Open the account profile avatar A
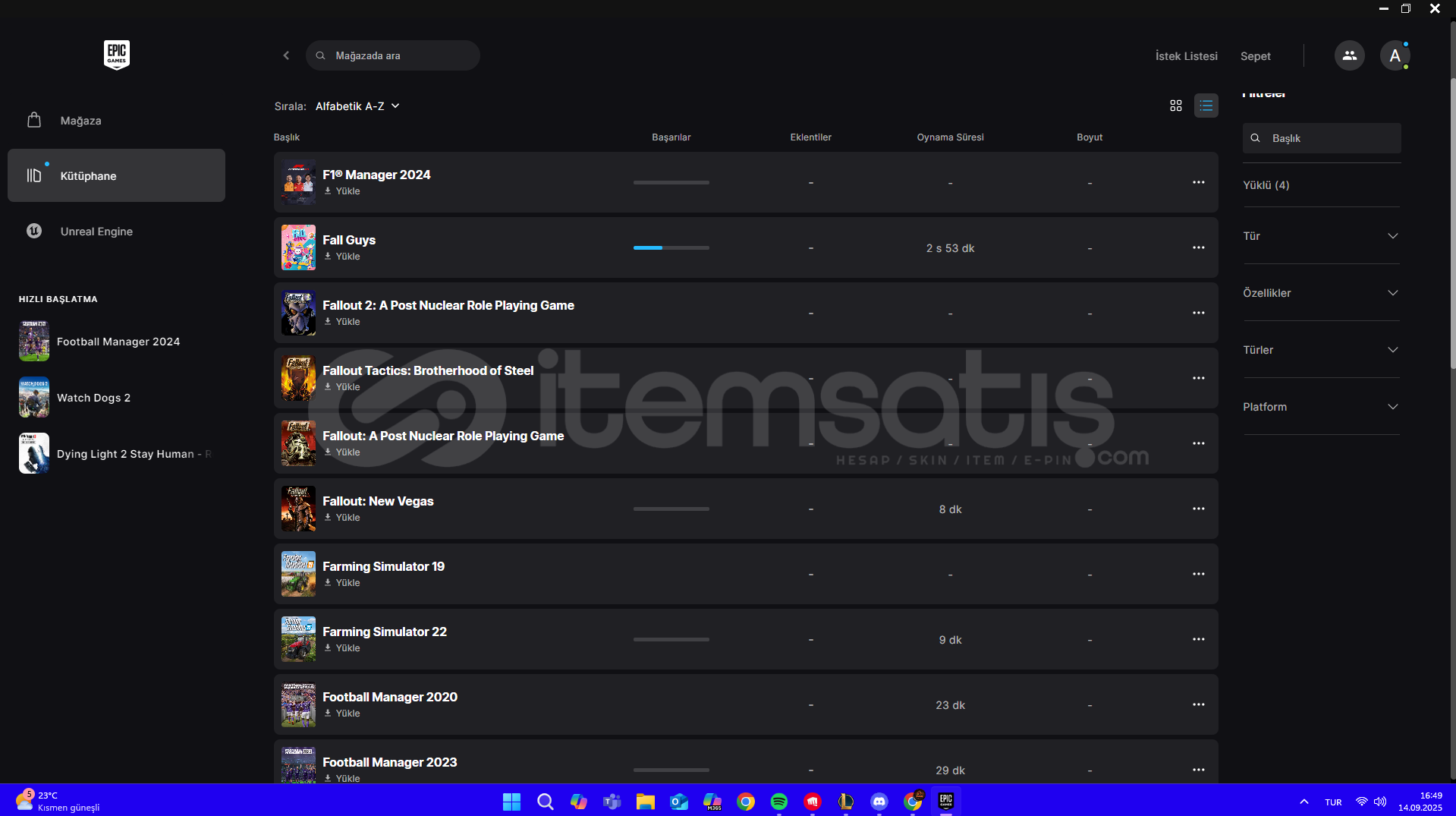1456x816 pixels. [x=1395, y=55]
